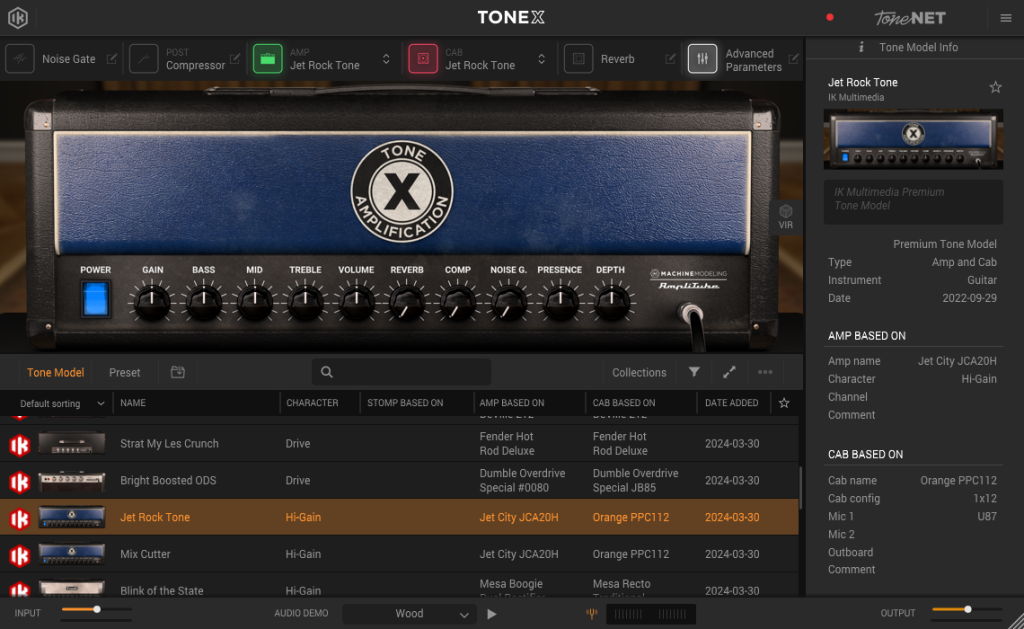Image resolution: width=1024 pixels, height=629 pixels.
Task: Switch to the Tone Model tab
Action: [56, 372]
